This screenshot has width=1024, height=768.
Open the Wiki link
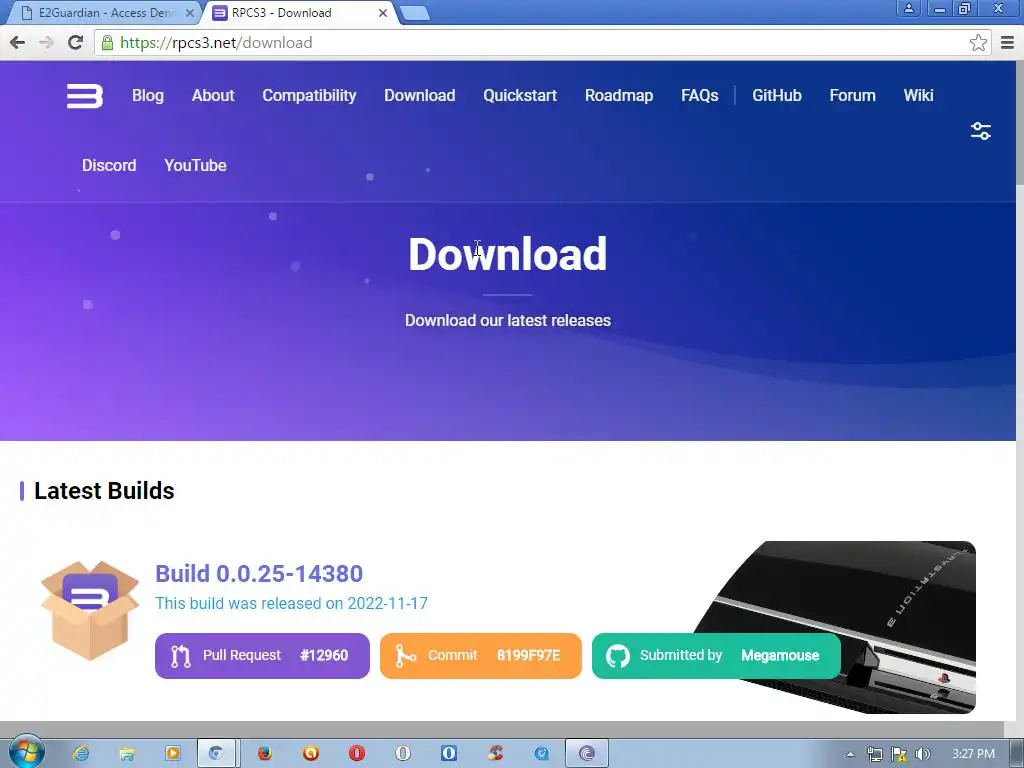click(x=918, y=96)
